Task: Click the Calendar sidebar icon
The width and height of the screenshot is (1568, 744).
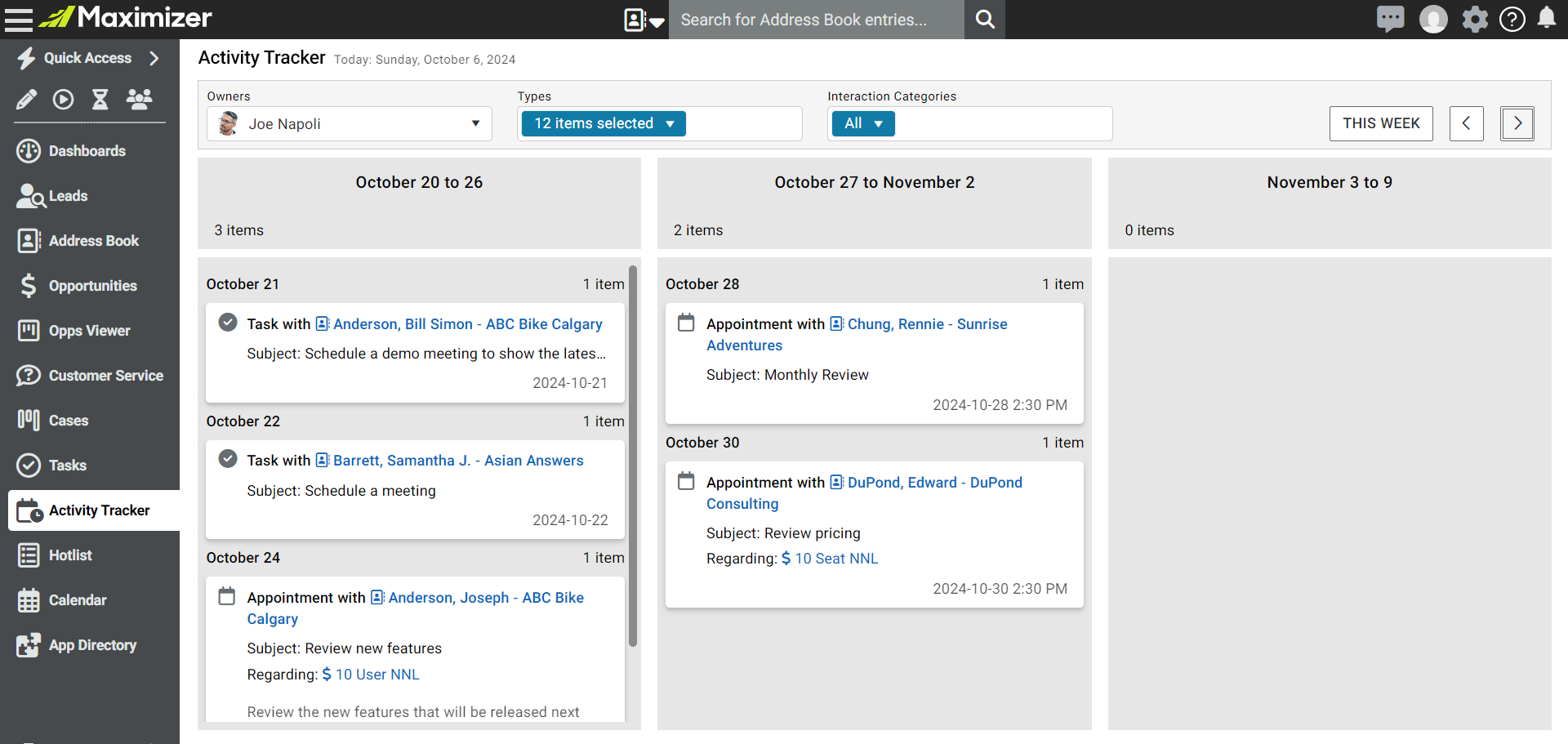Action: 29,600
